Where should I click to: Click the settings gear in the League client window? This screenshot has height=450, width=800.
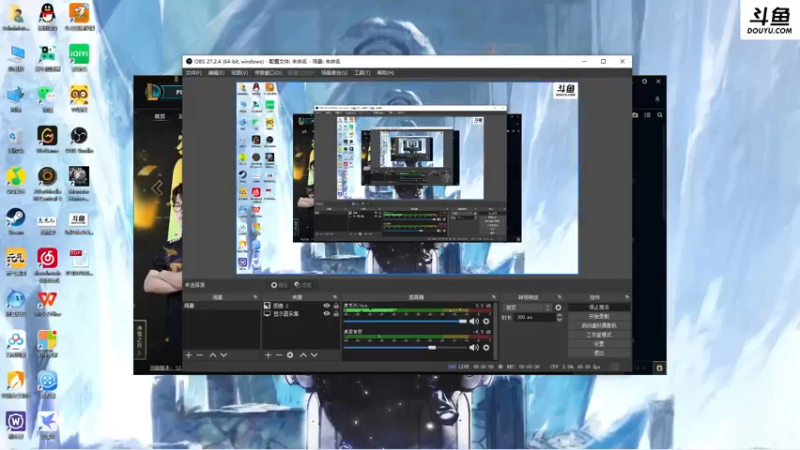pos(645,82)
